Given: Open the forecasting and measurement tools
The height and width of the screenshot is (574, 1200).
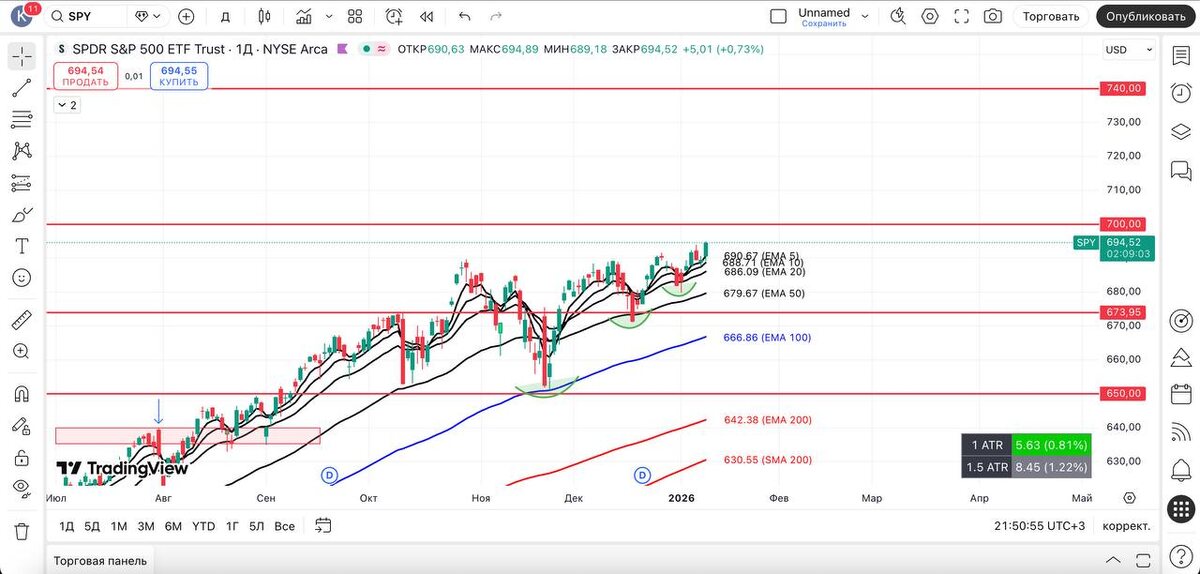Looking at the screenshot, I should tap(21, 183).
